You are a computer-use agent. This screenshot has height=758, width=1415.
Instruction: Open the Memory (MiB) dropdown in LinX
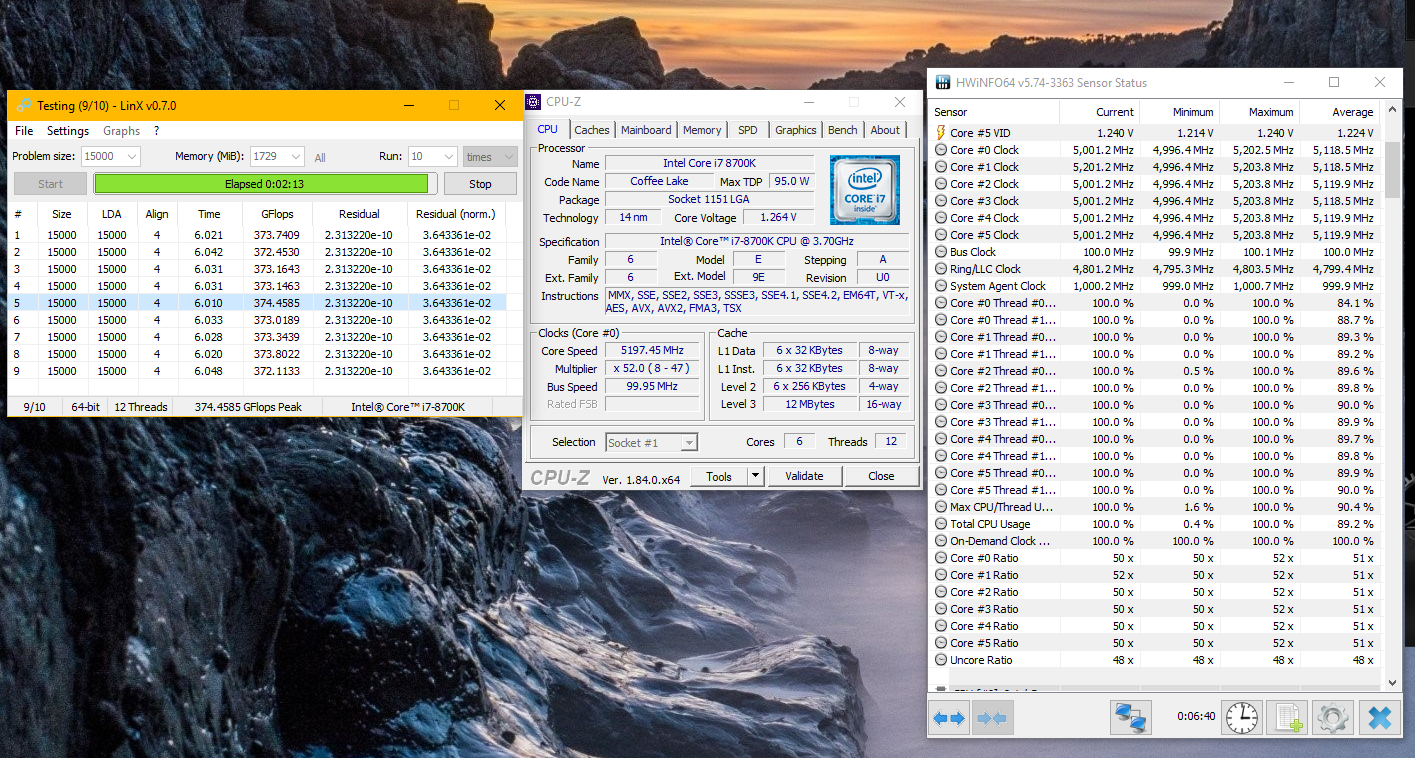click(276, 156)
